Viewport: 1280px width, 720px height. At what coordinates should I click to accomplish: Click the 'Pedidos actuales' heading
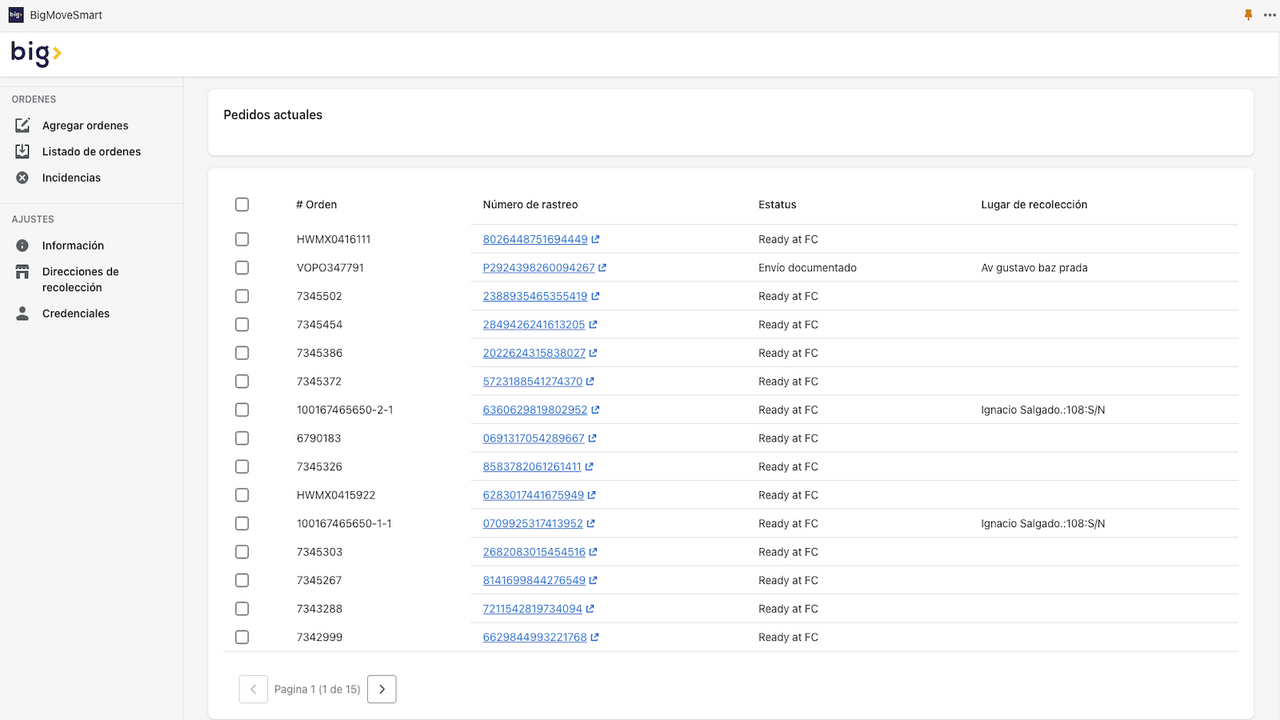click(x=273, y=115)
